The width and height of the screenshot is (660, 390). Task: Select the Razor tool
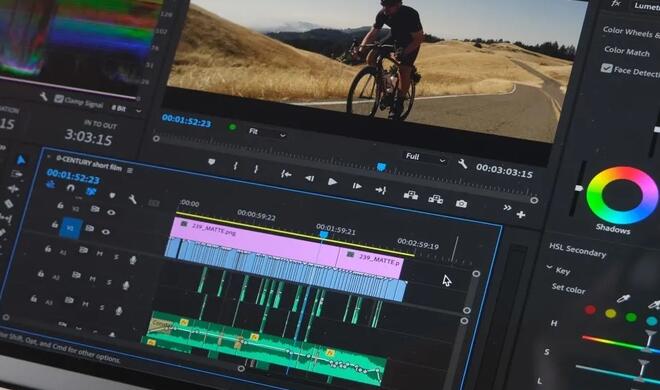point(8,204)
